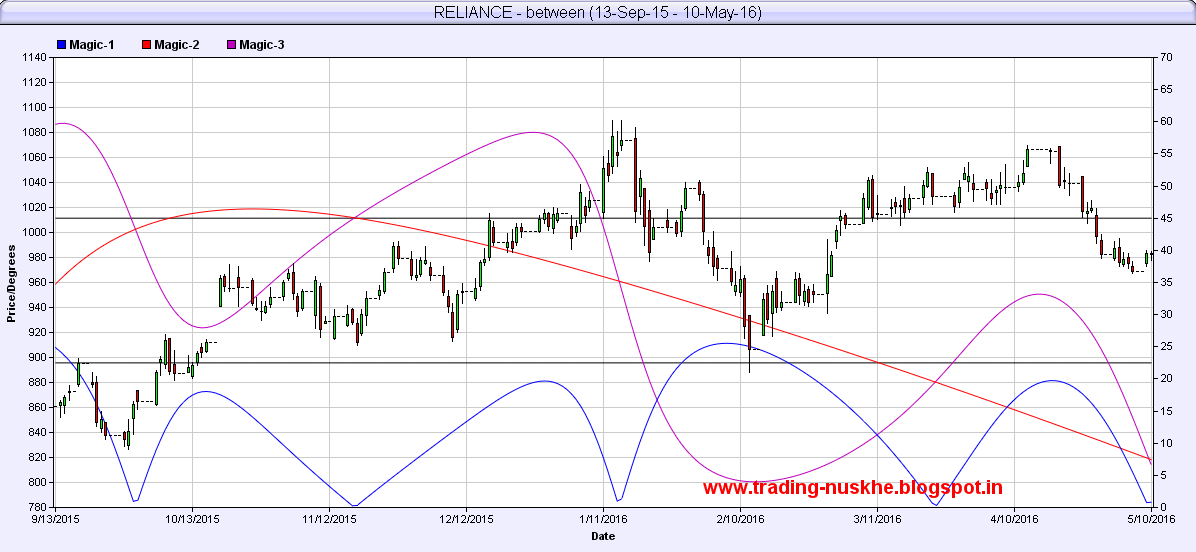Click the 30 degrees axis value
1196x552 pixels.
pyautogui.click(x=1165, y=314)
